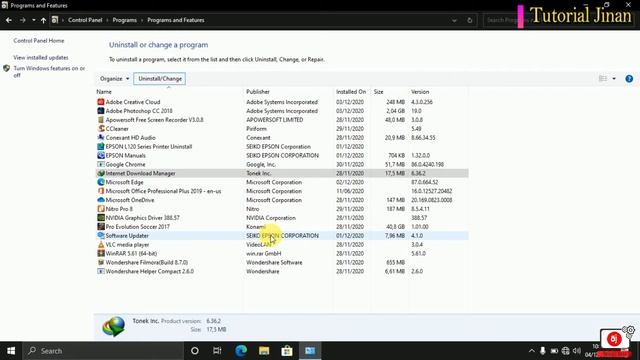Show hidden system tray icons
Screen dimensions: 640x360
[531, 351]
